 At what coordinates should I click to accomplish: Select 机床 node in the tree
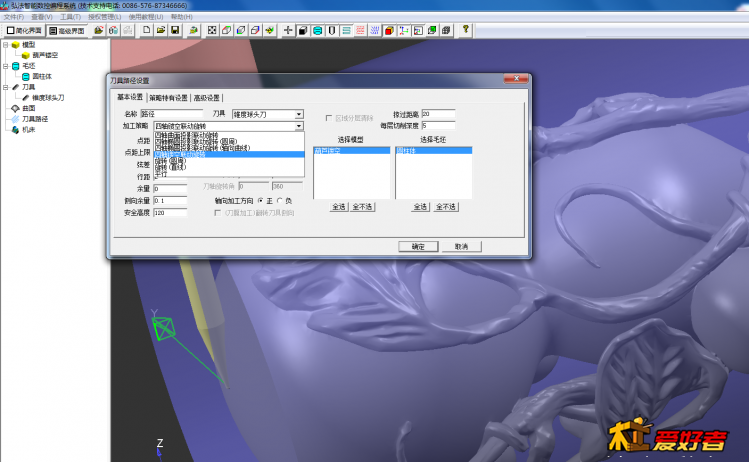[x=29, y=129]
